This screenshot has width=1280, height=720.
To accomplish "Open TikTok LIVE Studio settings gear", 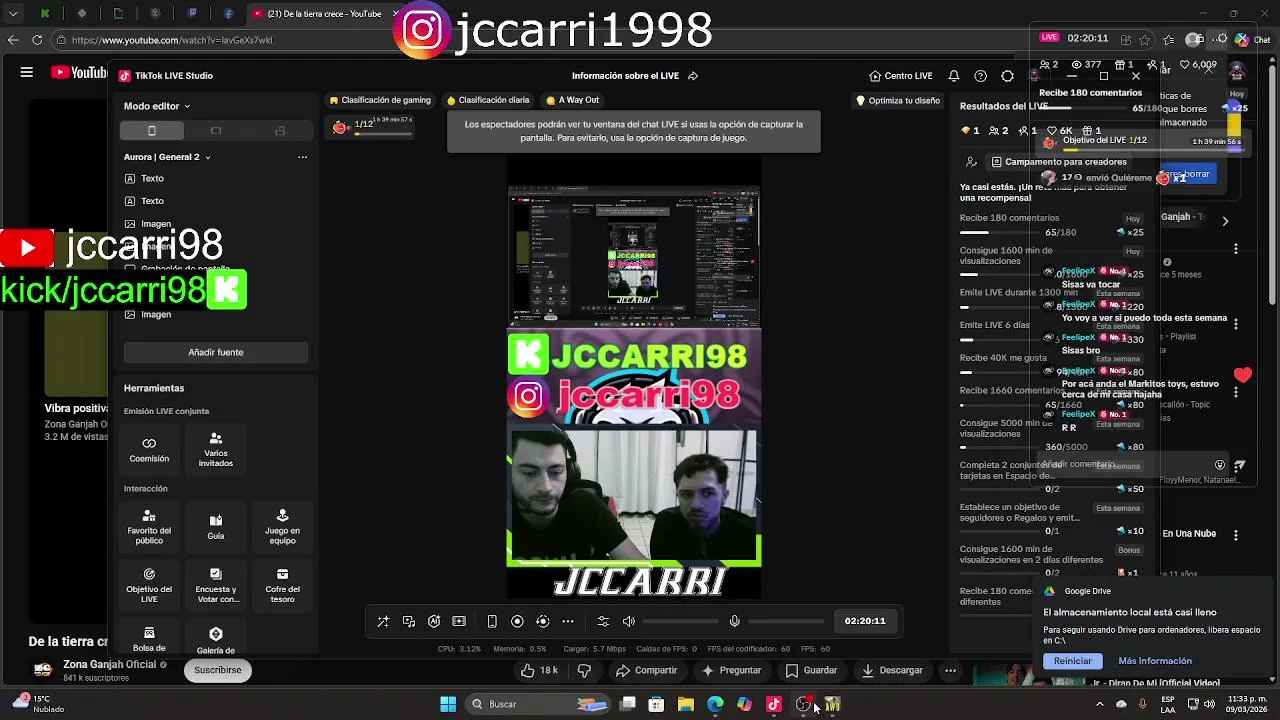I will coord(1007,76).
